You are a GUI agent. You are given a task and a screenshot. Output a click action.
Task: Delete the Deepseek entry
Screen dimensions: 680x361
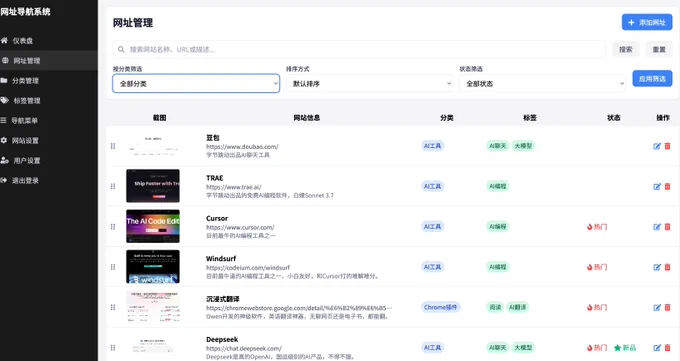[x=667, y=348]
